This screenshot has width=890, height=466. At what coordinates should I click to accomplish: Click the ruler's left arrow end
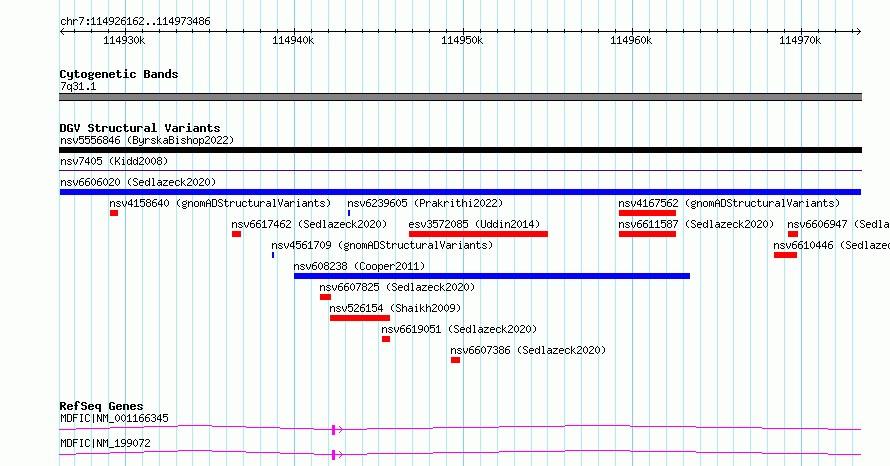62,32
